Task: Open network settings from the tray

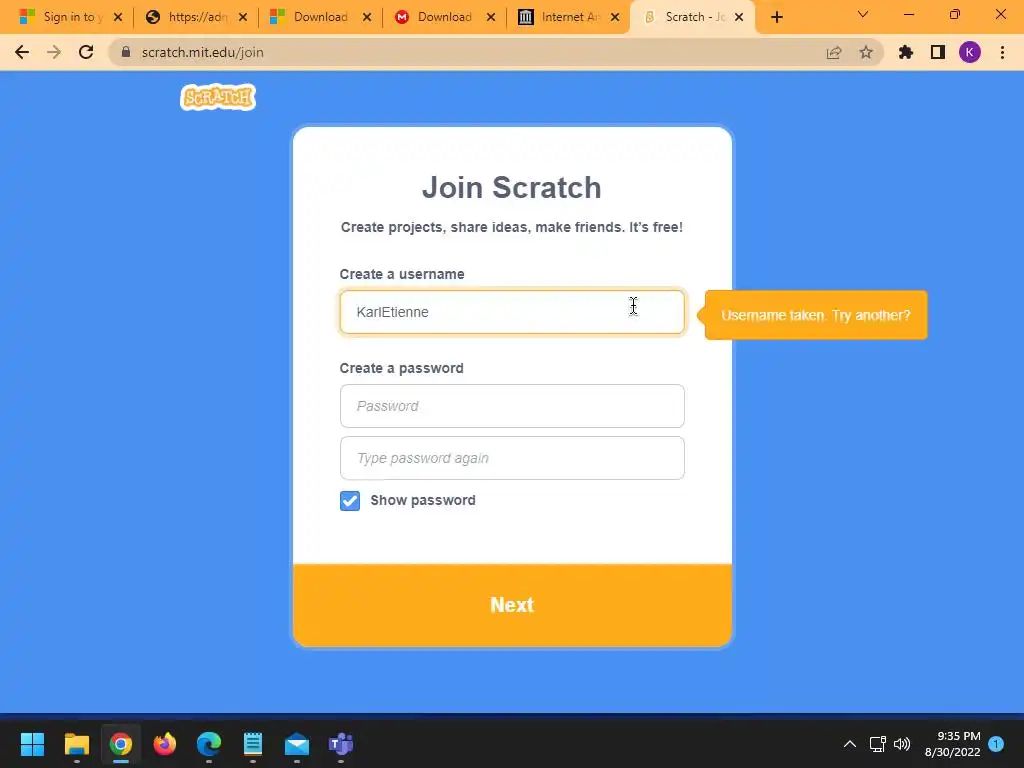Action: coord(878,744)
